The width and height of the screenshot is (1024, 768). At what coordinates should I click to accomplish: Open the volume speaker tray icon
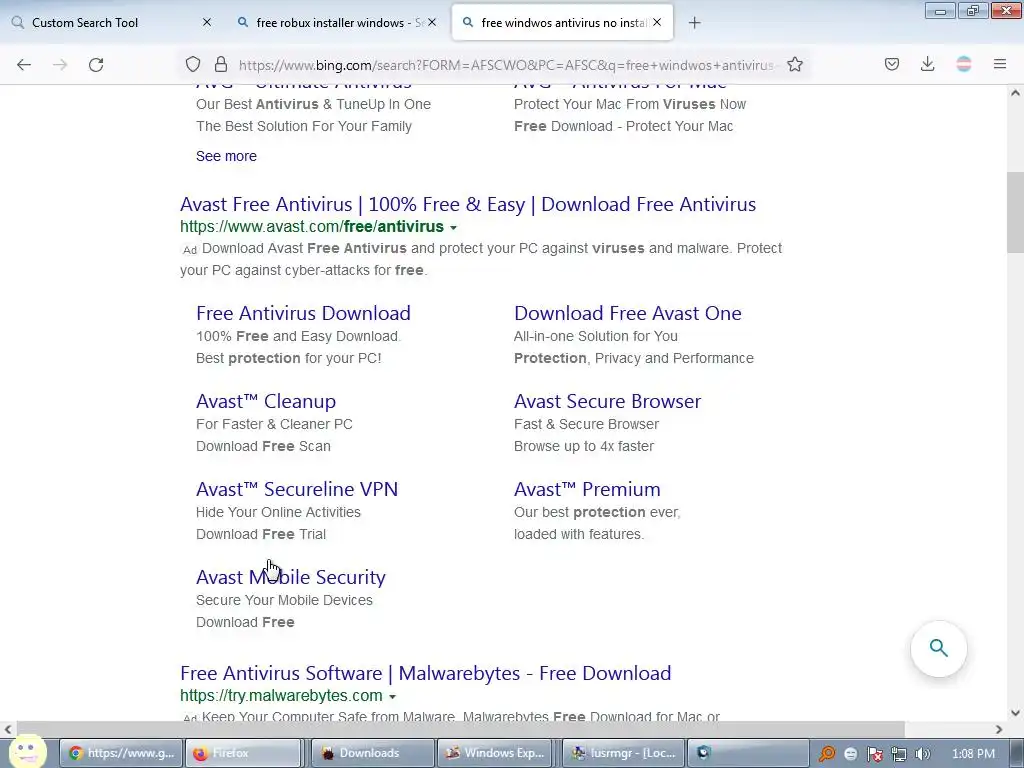click(922, 754)
